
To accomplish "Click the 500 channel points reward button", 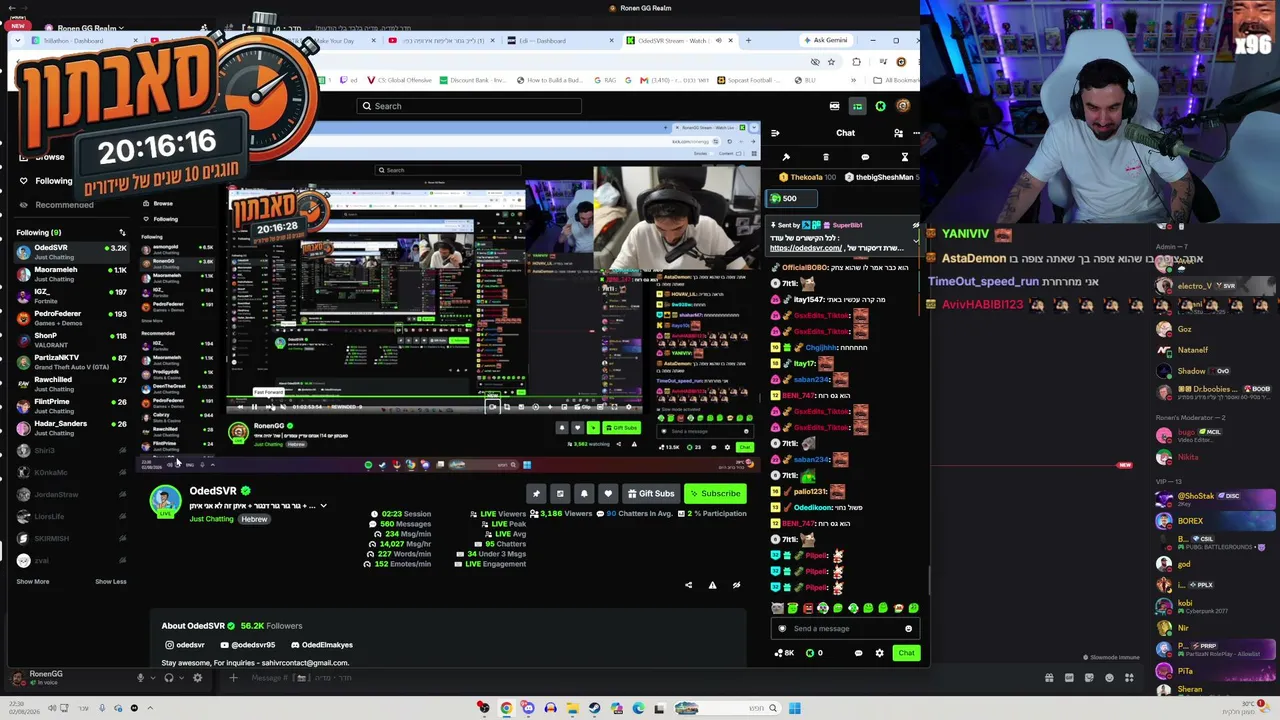I will (793, 198).
